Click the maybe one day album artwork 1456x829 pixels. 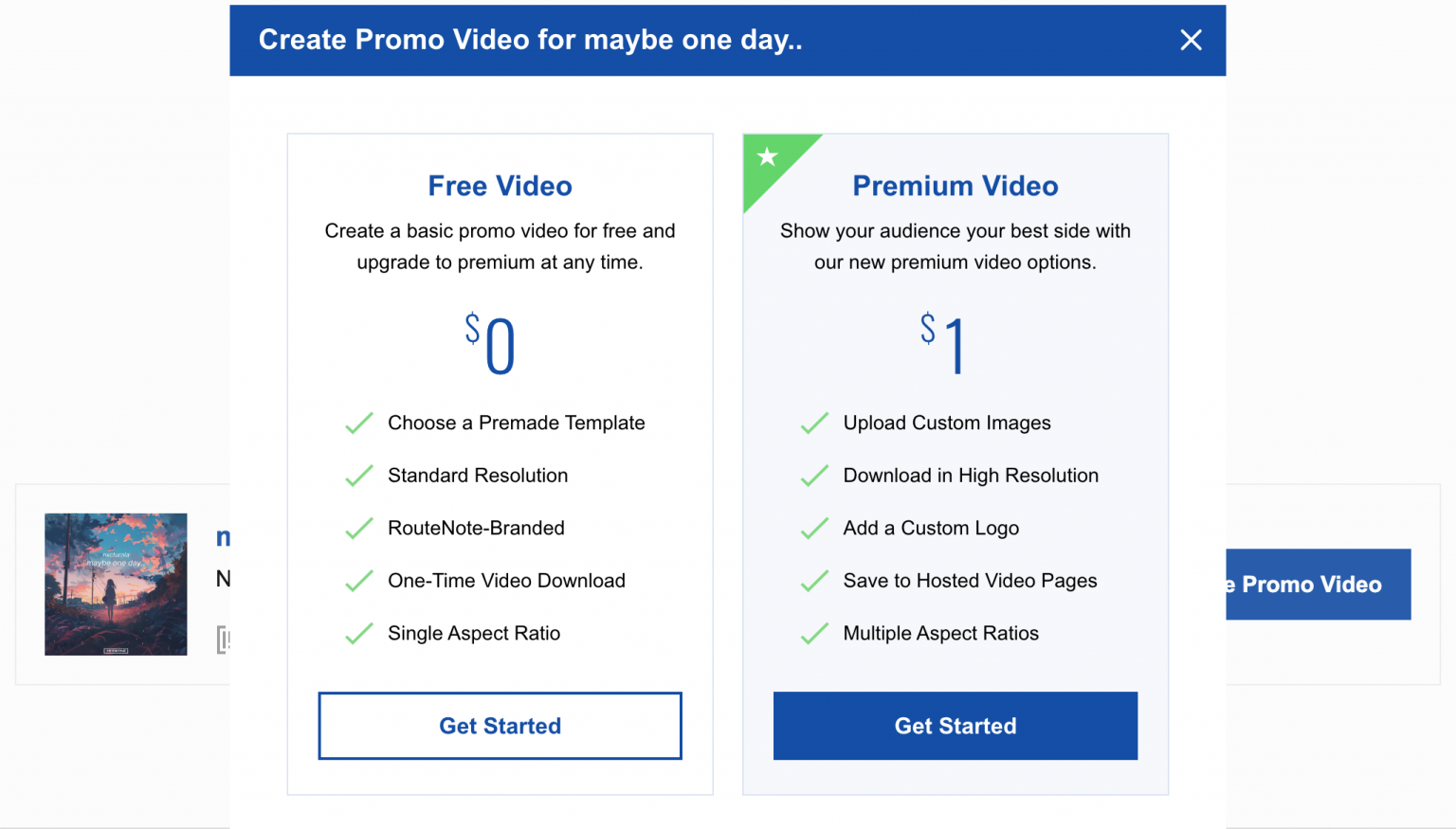point(116,585)
